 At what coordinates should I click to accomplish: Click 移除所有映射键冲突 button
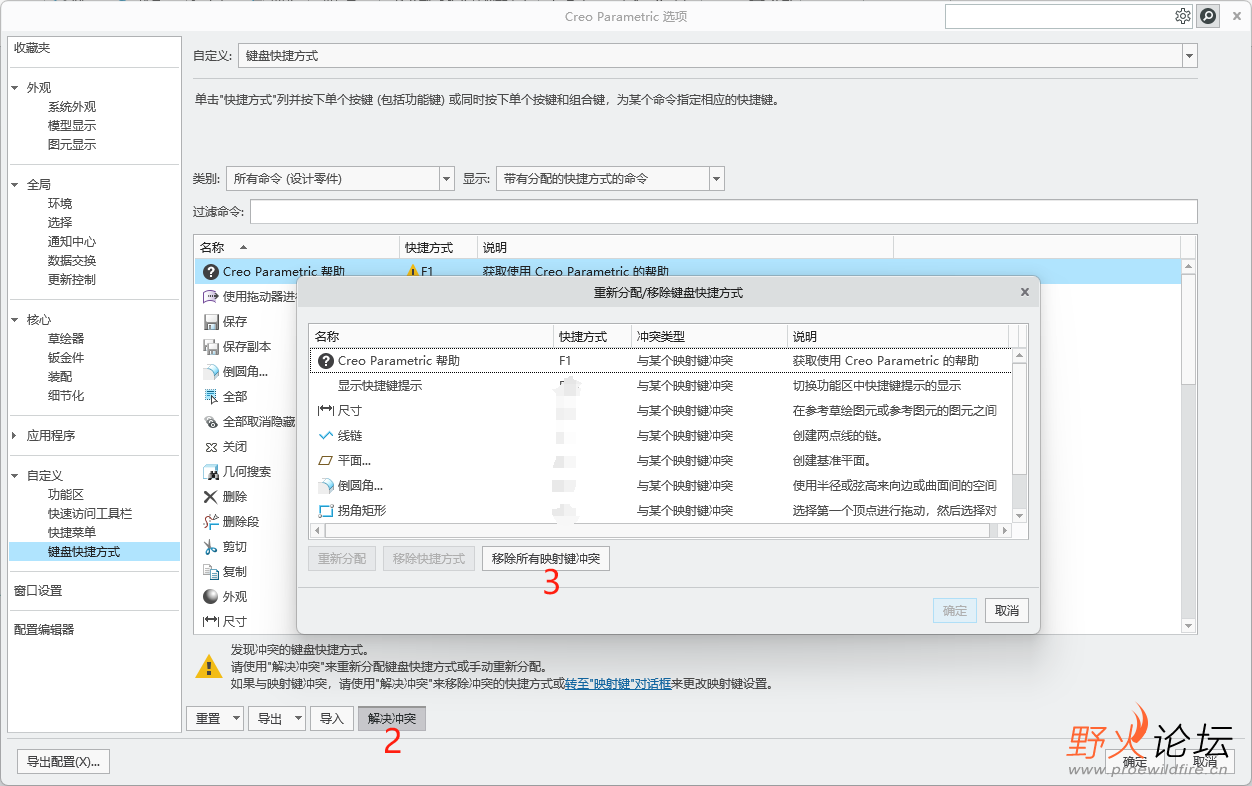point(546,559)
